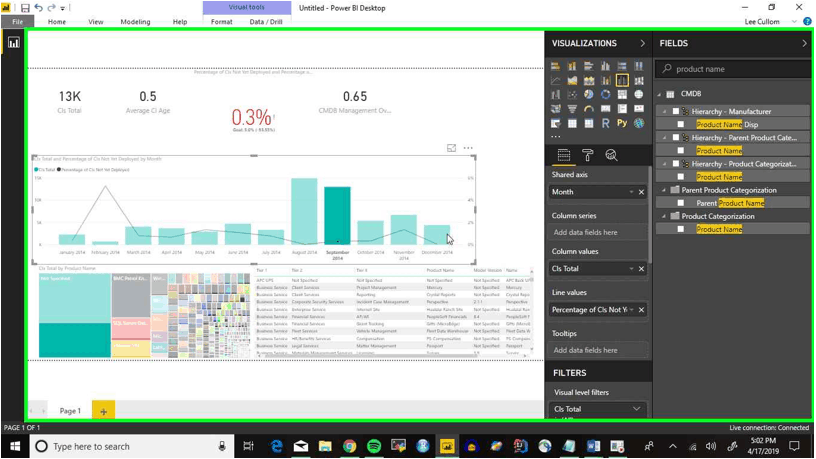
Task: Collapse the Hierarchy - Manufacturer node
Action: 665,111
